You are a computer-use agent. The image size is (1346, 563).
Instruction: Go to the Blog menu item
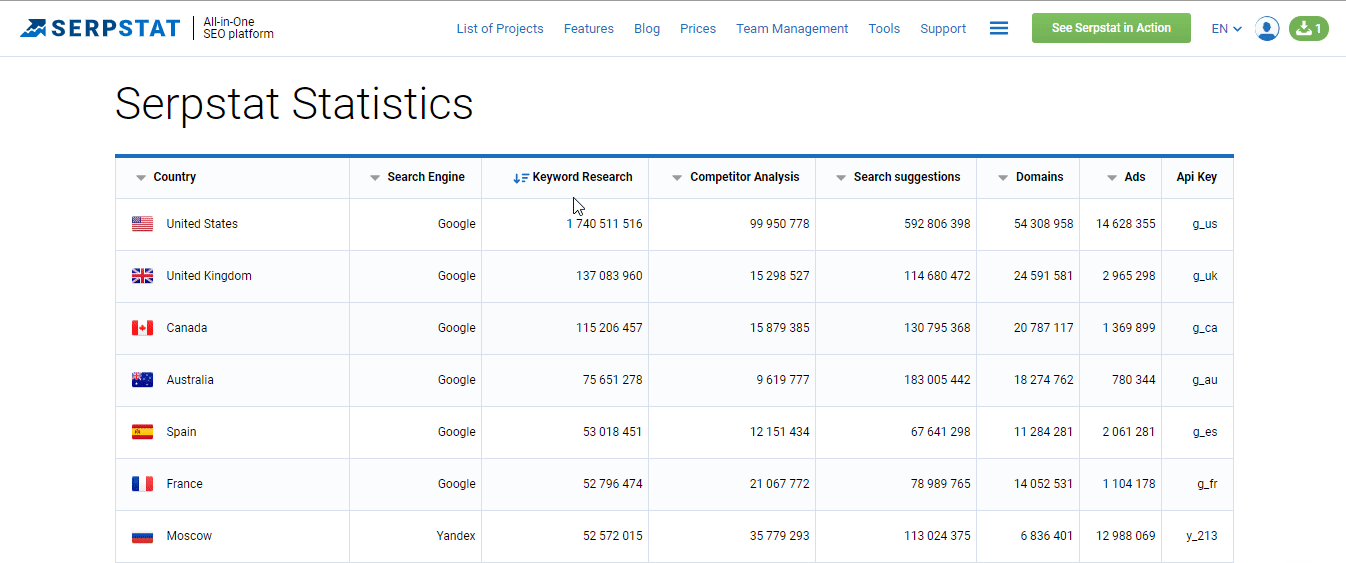(647, 29)
